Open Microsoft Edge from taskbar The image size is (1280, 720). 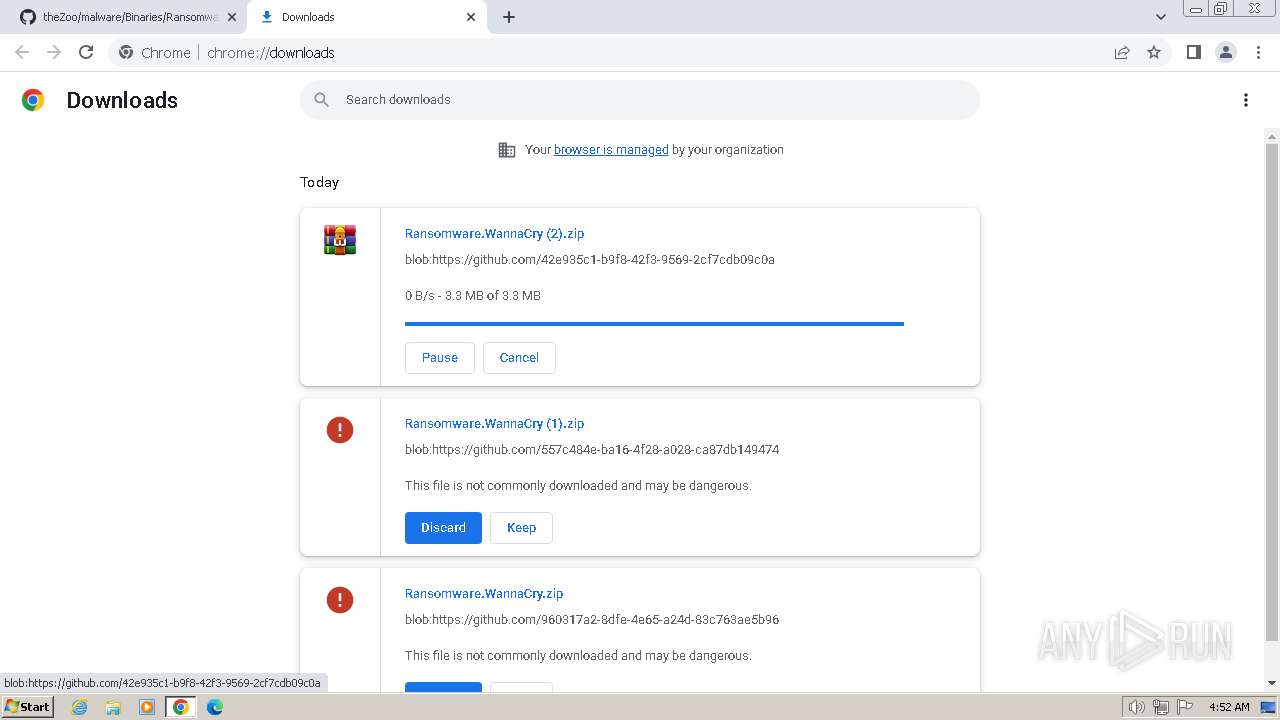point(215,707)
